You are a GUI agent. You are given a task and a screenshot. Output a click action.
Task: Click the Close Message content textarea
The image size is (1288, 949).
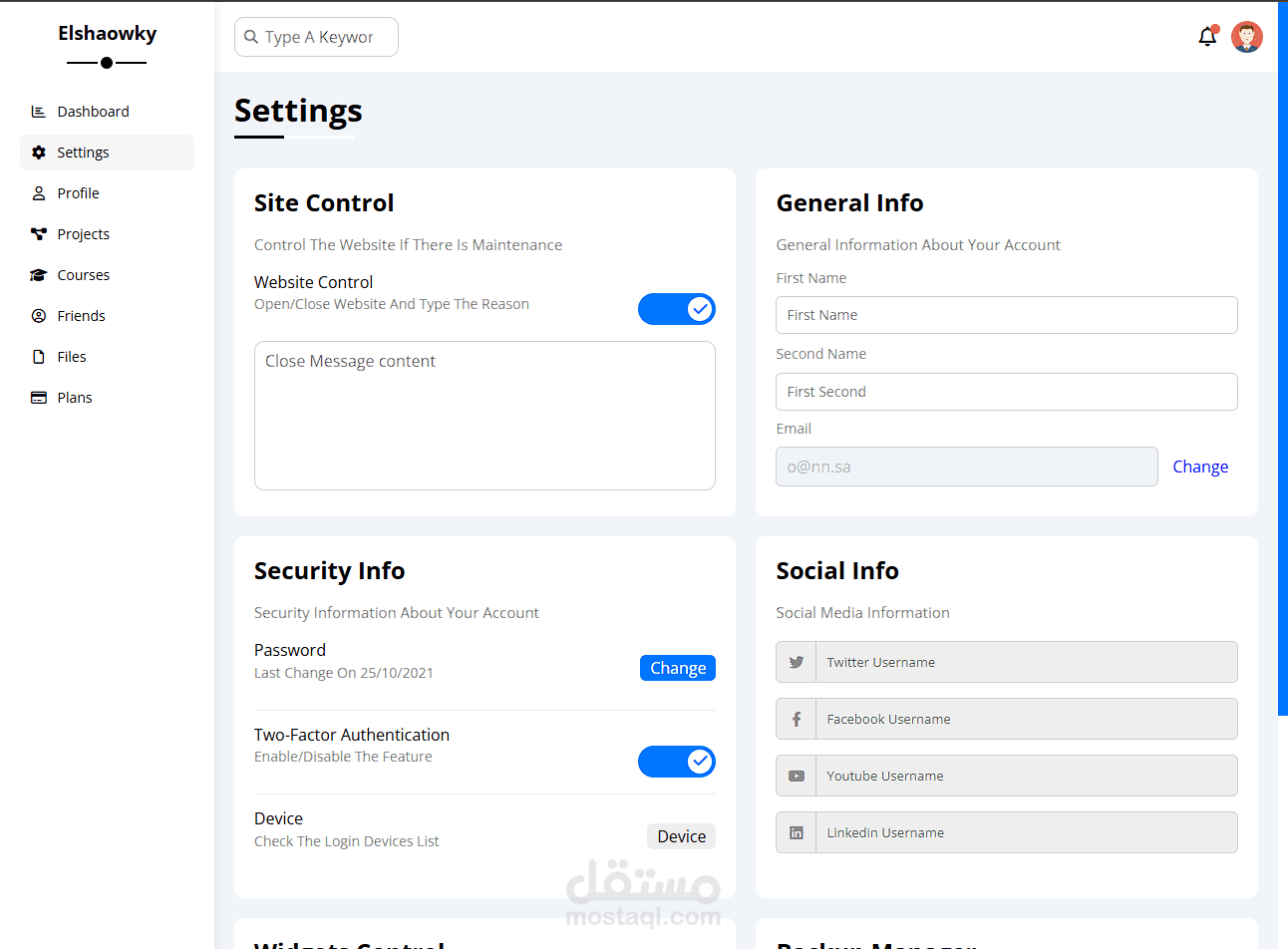point(484,416)
